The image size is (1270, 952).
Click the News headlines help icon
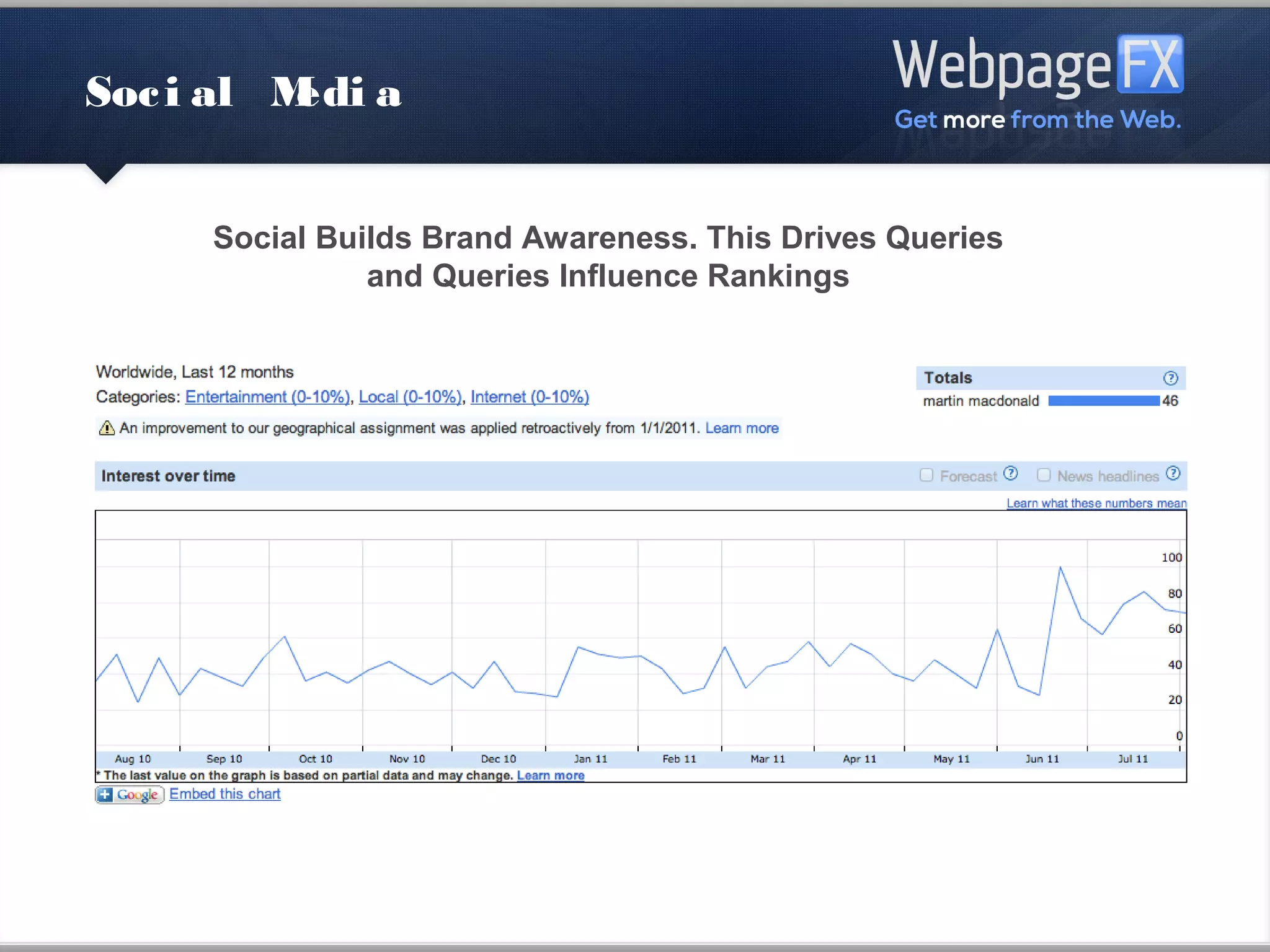point(1173,474)
